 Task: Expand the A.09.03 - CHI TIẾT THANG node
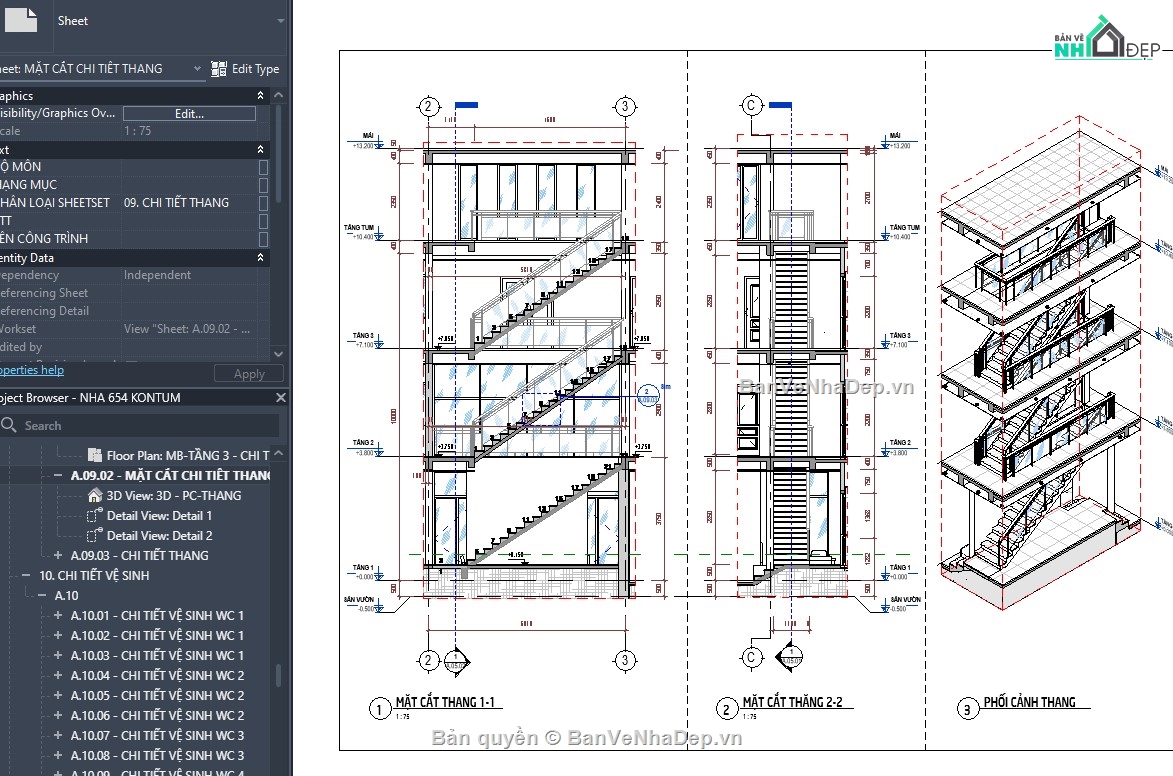tap(58, 555)
